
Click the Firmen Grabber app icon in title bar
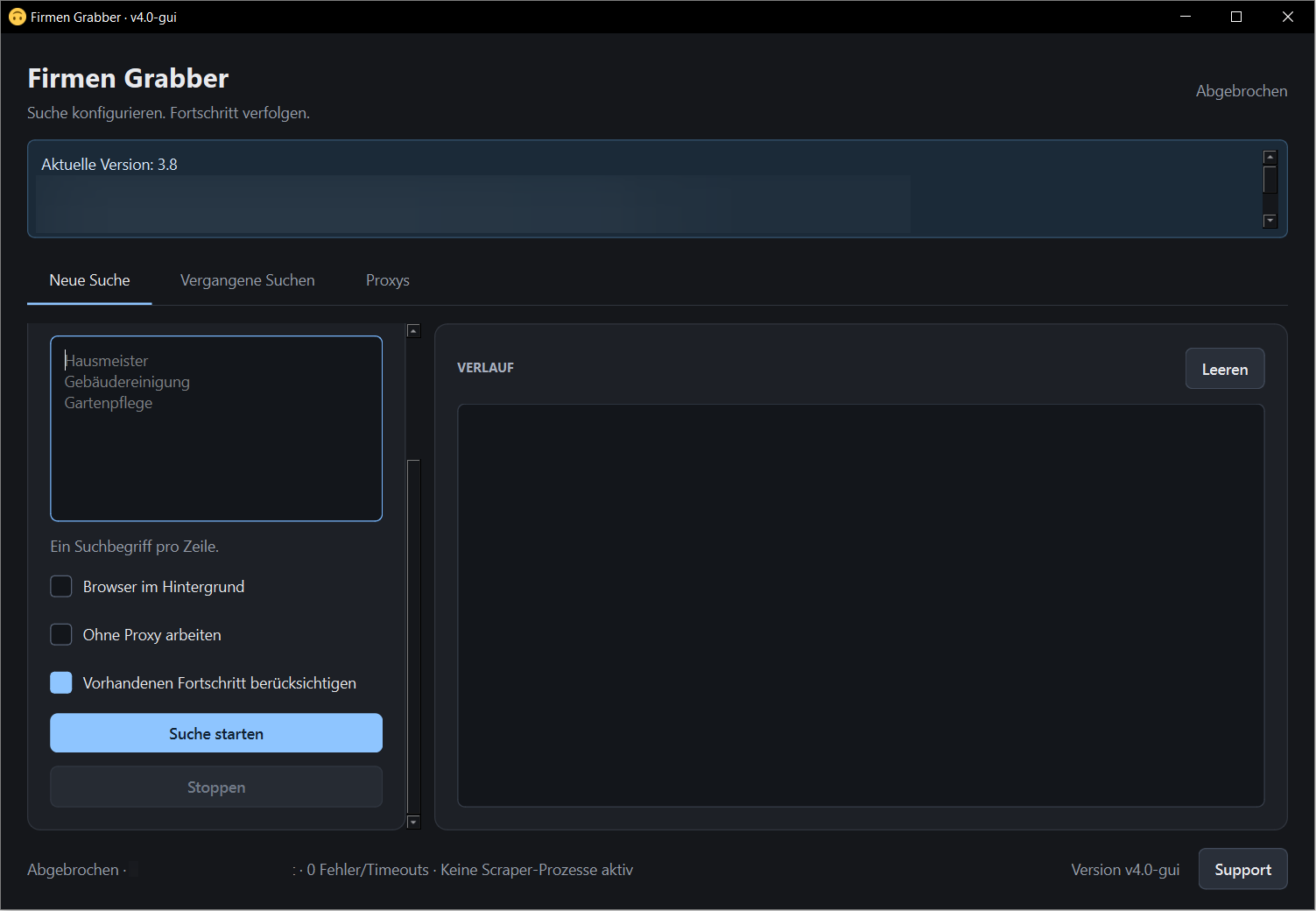pyautogui.click(x=18, y=17)
